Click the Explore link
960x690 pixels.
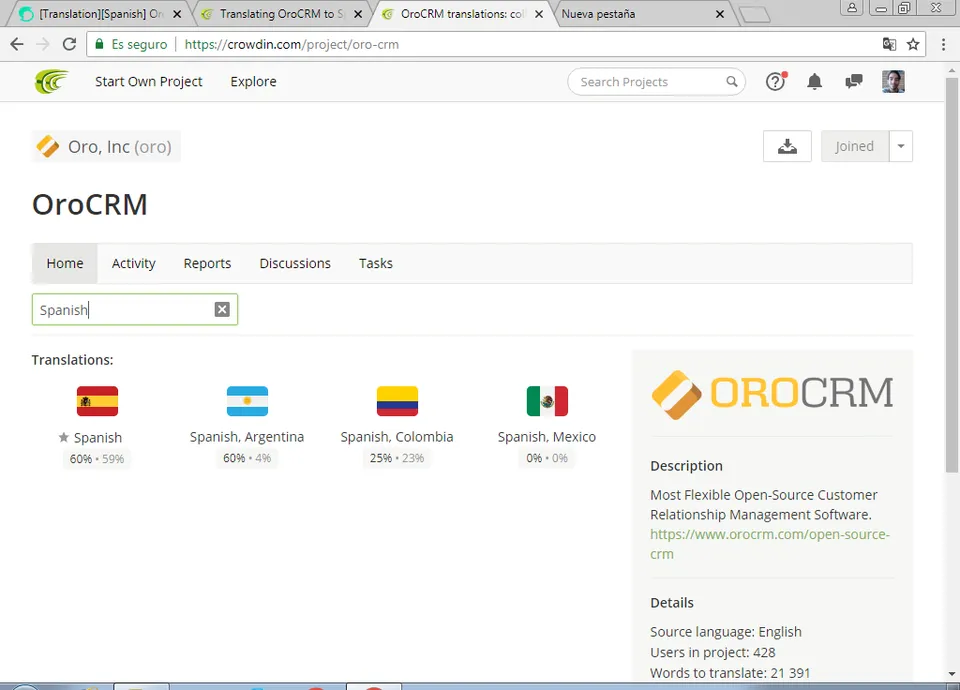coord(253,81)
